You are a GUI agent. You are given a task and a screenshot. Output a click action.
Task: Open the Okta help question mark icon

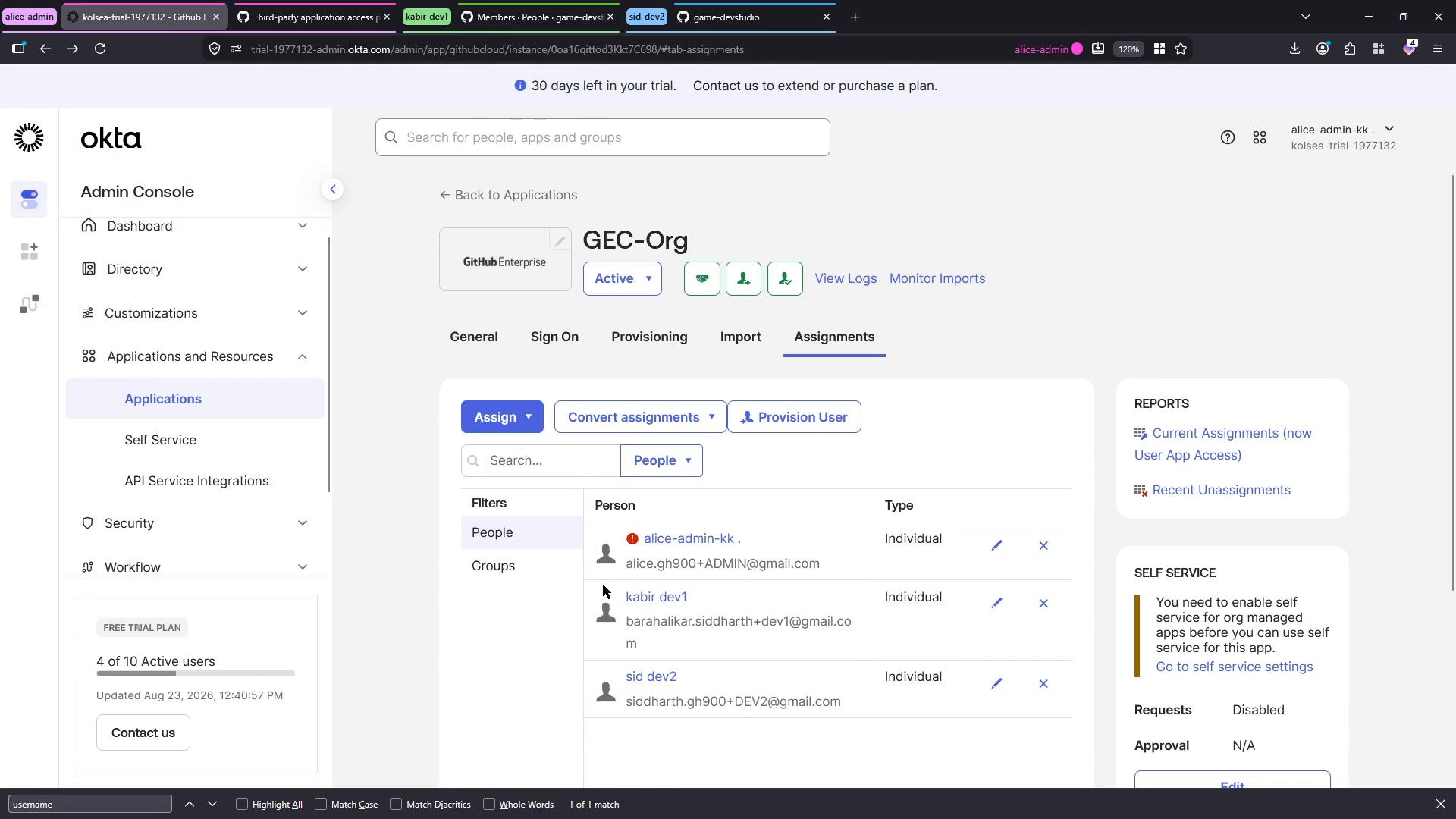pyautogui.click(x=1227, y=137)
